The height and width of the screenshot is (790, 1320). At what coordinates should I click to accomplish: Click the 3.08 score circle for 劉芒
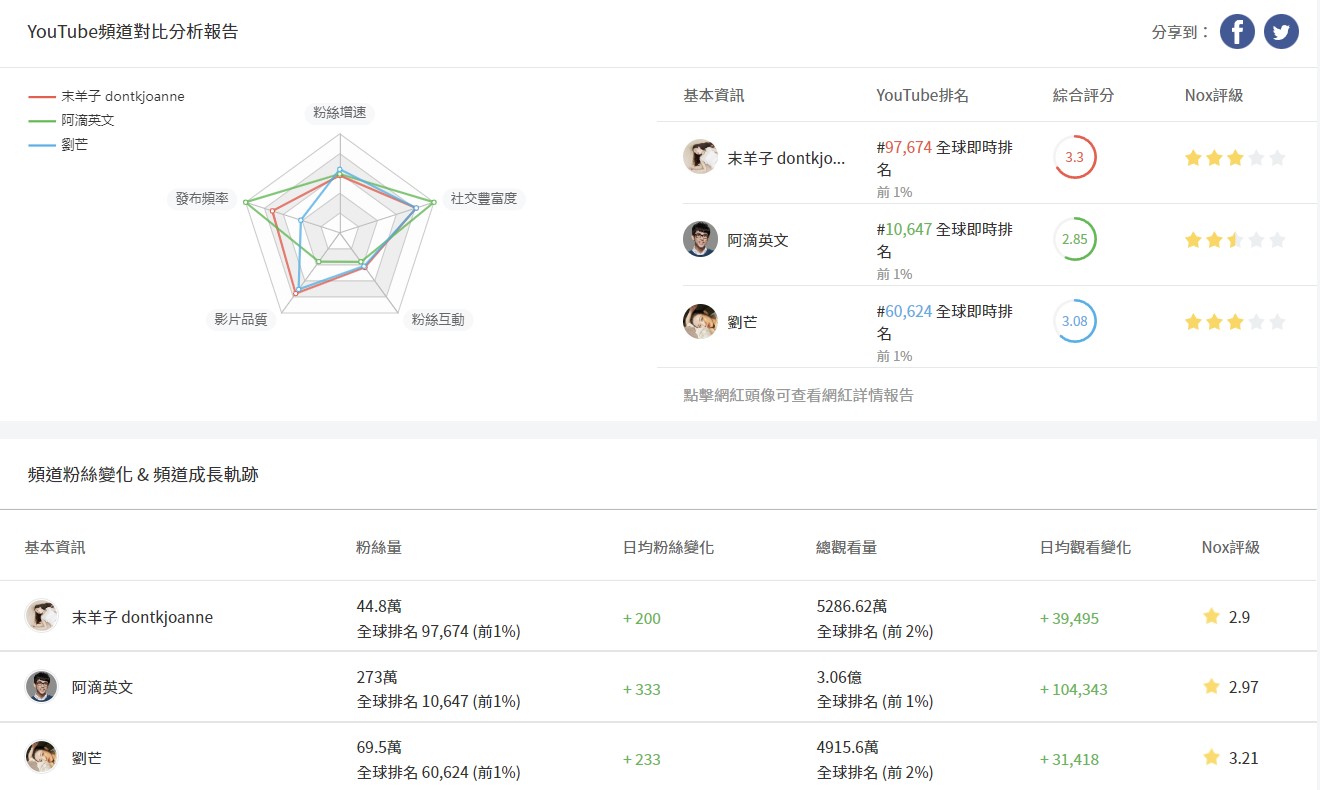1075,321
